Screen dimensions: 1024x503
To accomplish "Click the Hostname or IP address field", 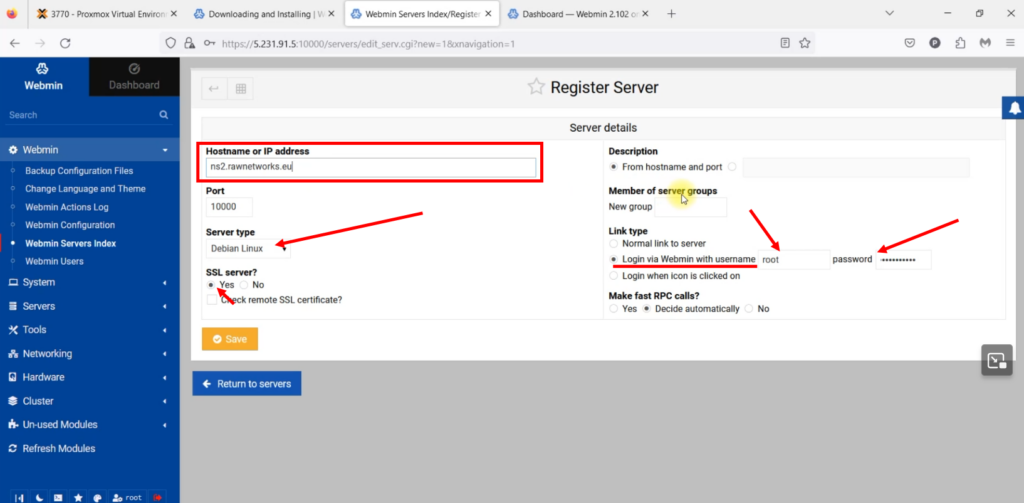I will coord(372,167).
